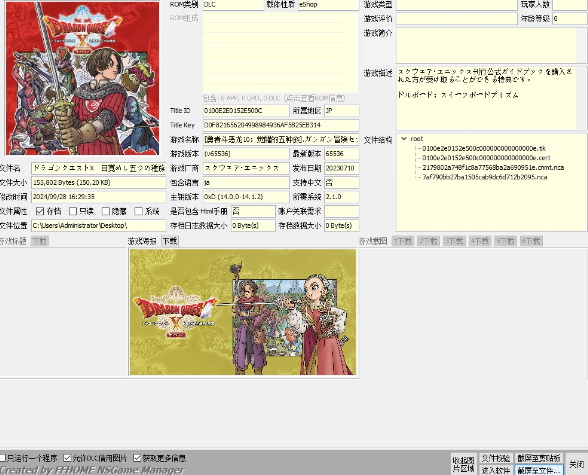Viewport: 588px width, 475px height.
Task: Click the 截屏至剪贴板 button
Action: pos(538,458)
